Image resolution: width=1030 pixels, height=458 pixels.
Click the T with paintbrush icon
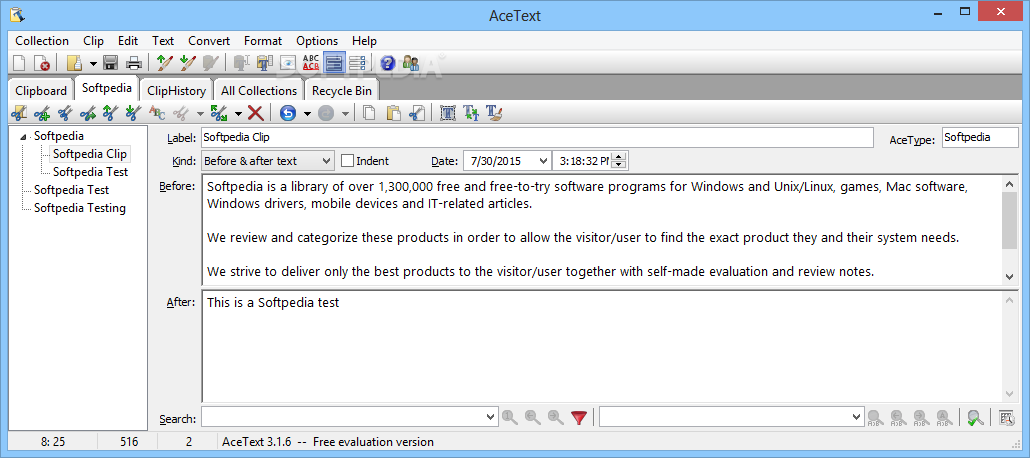pos(494,113)
